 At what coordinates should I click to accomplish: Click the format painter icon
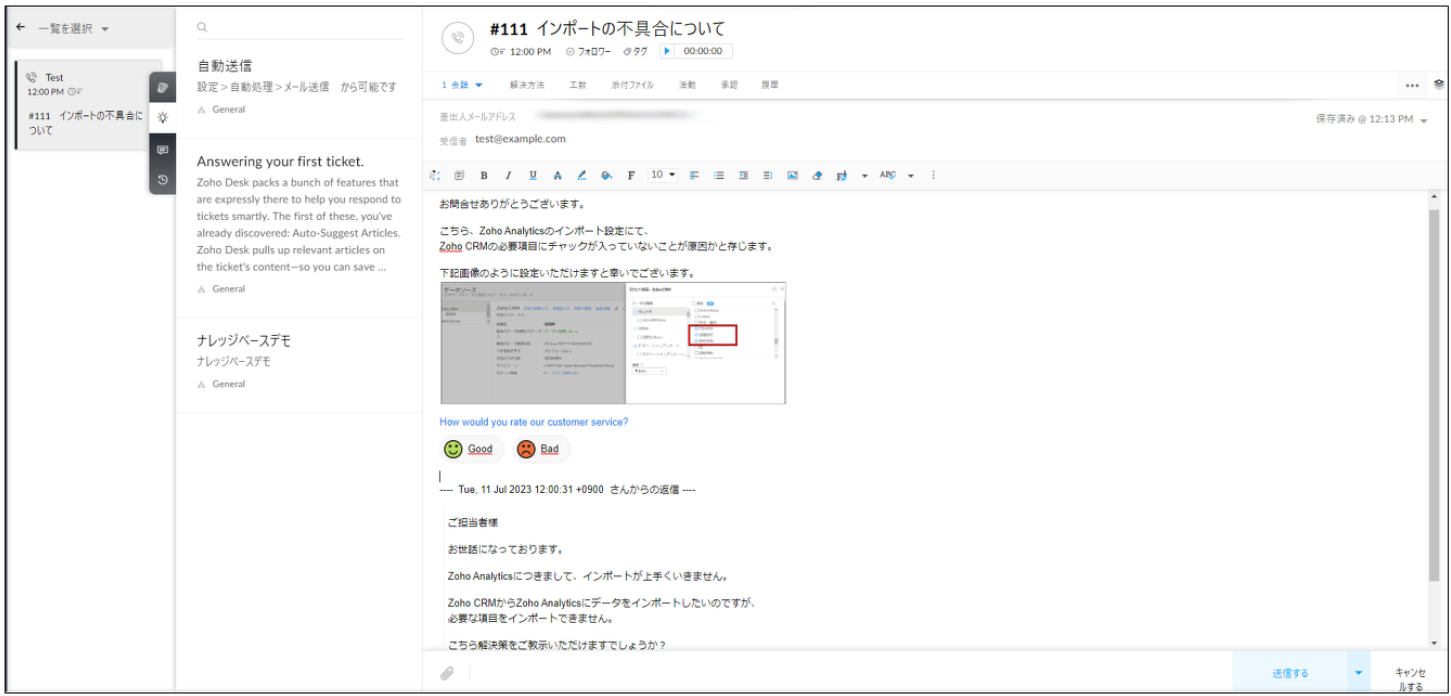[x=841, y=175]
